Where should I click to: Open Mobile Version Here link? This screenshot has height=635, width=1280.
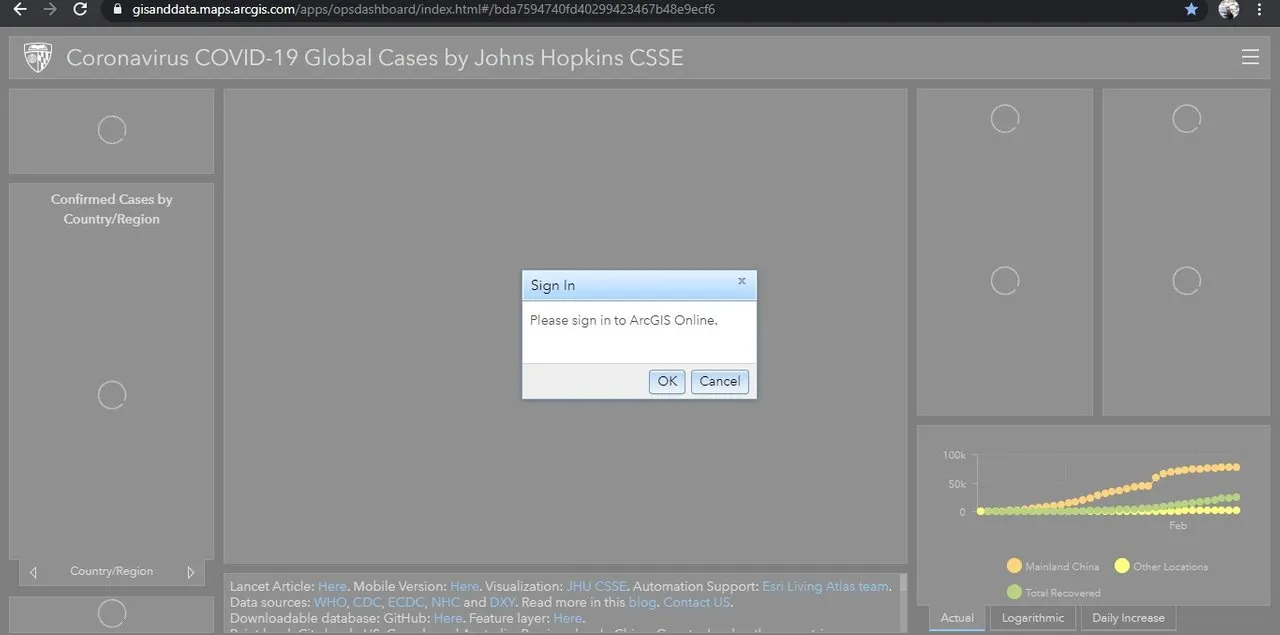point(464,587)
